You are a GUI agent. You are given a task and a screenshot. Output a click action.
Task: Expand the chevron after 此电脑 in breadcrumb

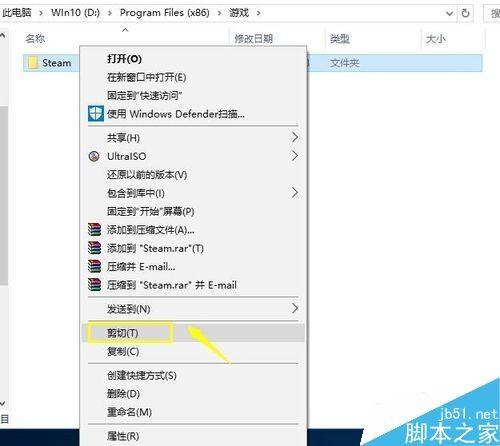[x=41, y=14]
